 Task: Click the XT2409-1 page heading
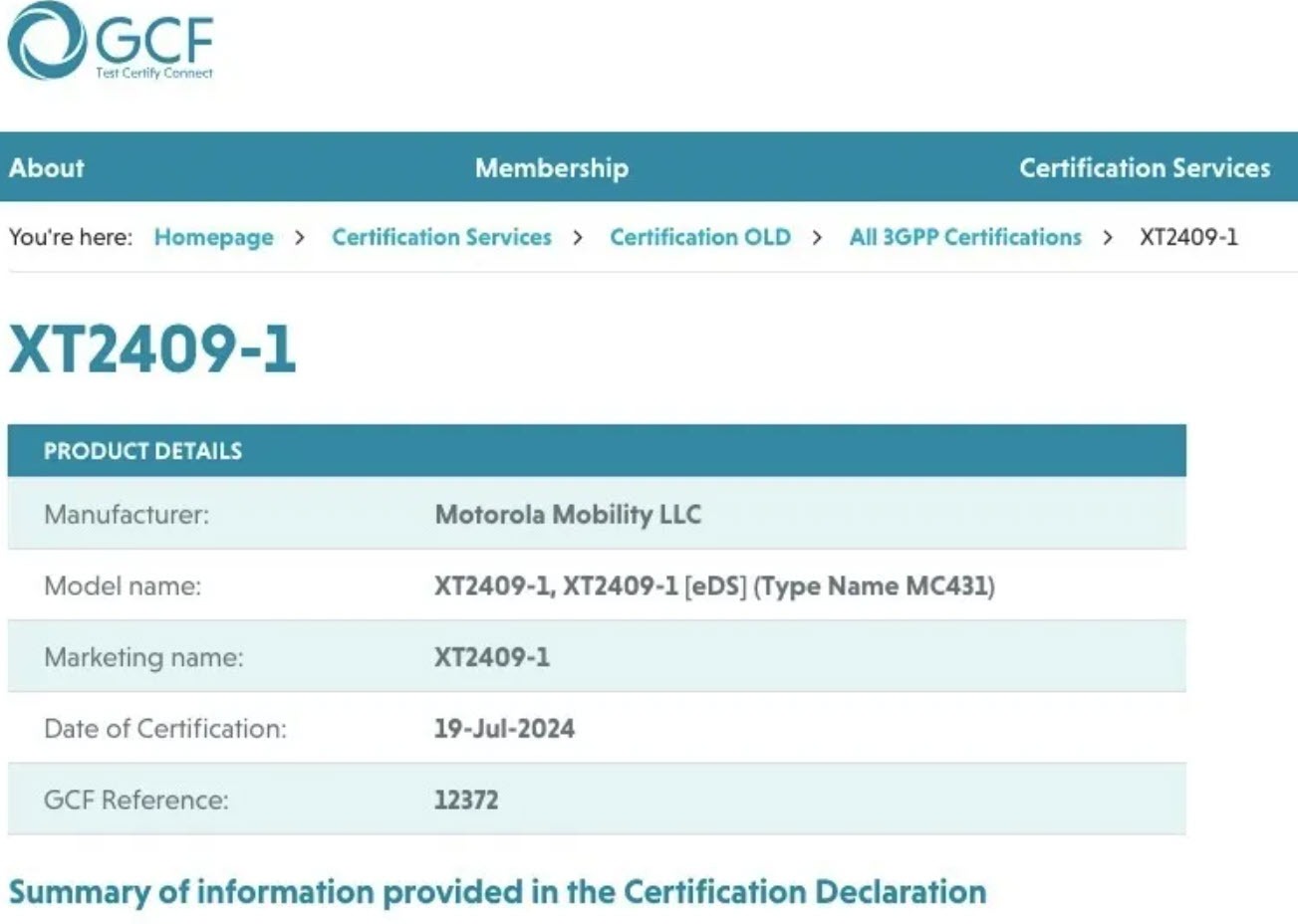click(x=152, y=349)
